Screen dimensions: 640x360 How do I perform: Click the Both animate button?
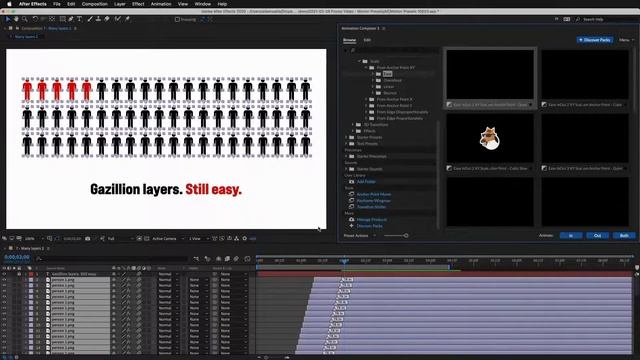(x=624, y=236)
